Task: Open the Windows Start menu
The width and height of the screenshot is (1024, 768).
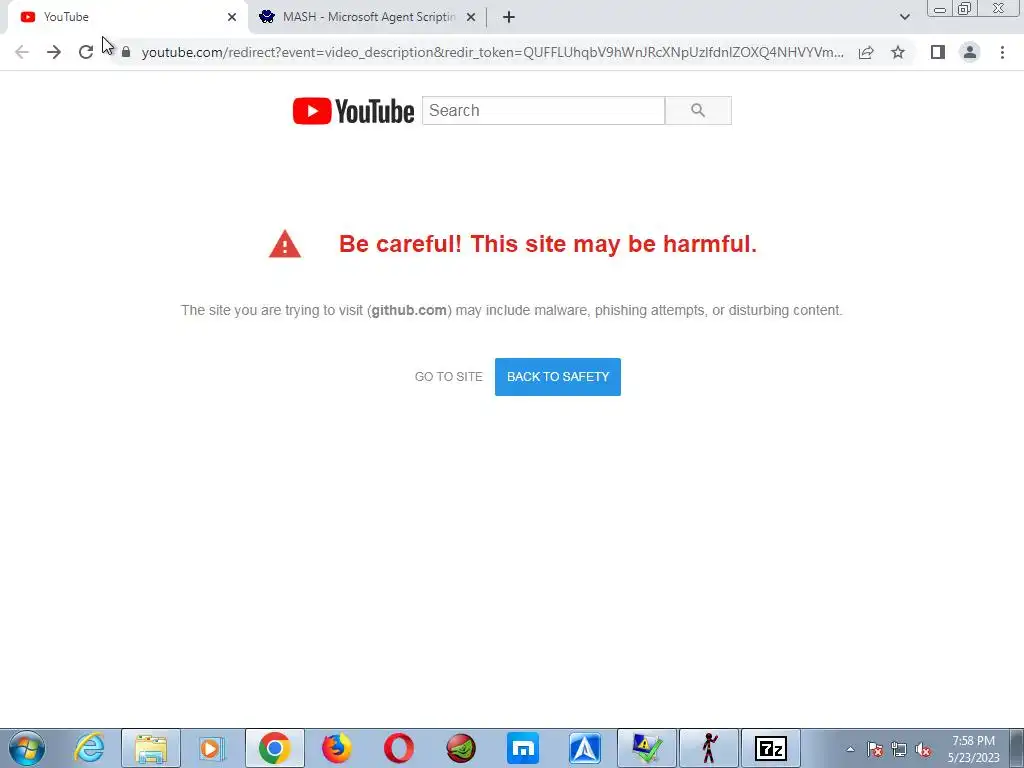Action: click(x=27, y=748)
